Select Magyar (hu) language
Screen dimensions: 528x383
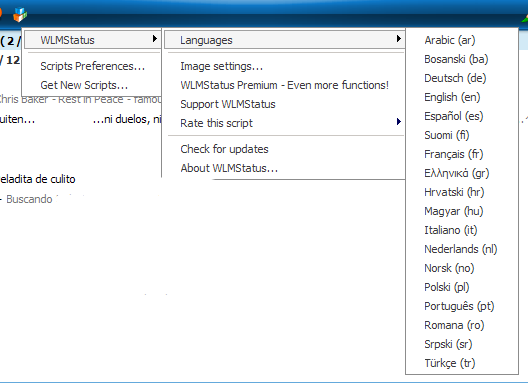point(462,211)
